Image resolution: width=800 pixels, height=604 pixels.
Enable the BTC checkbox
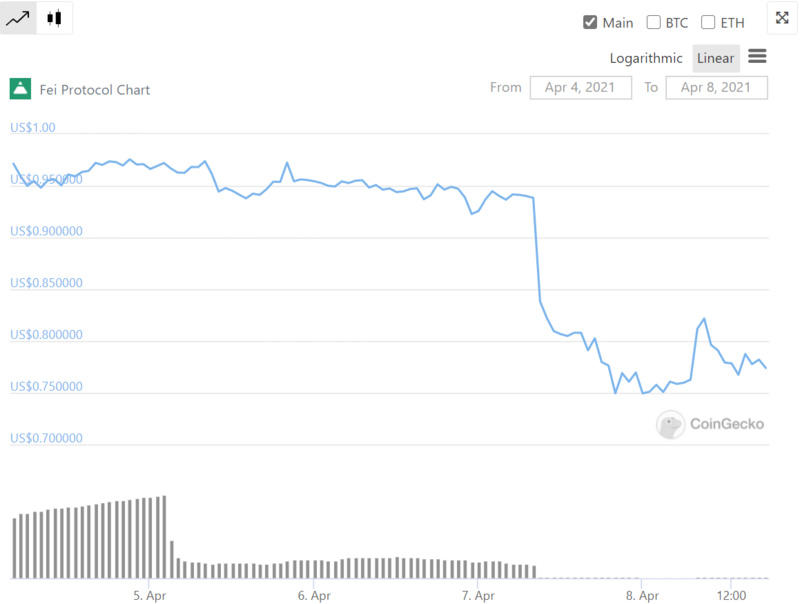click(x=653, y=22)
